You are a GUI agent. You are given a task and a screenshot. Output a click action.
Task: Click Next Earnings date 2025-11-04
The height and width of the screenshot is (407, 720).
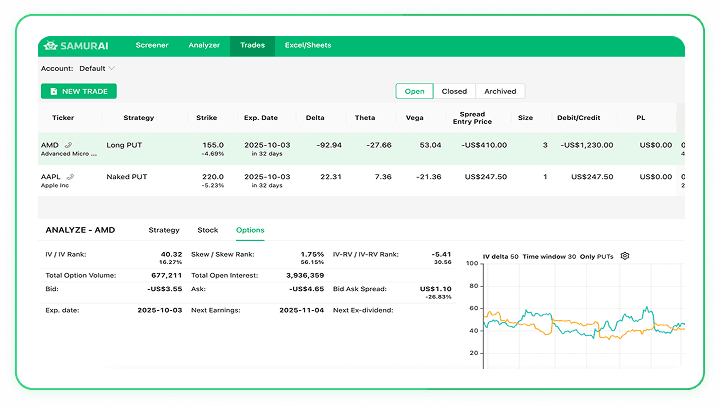301,311
